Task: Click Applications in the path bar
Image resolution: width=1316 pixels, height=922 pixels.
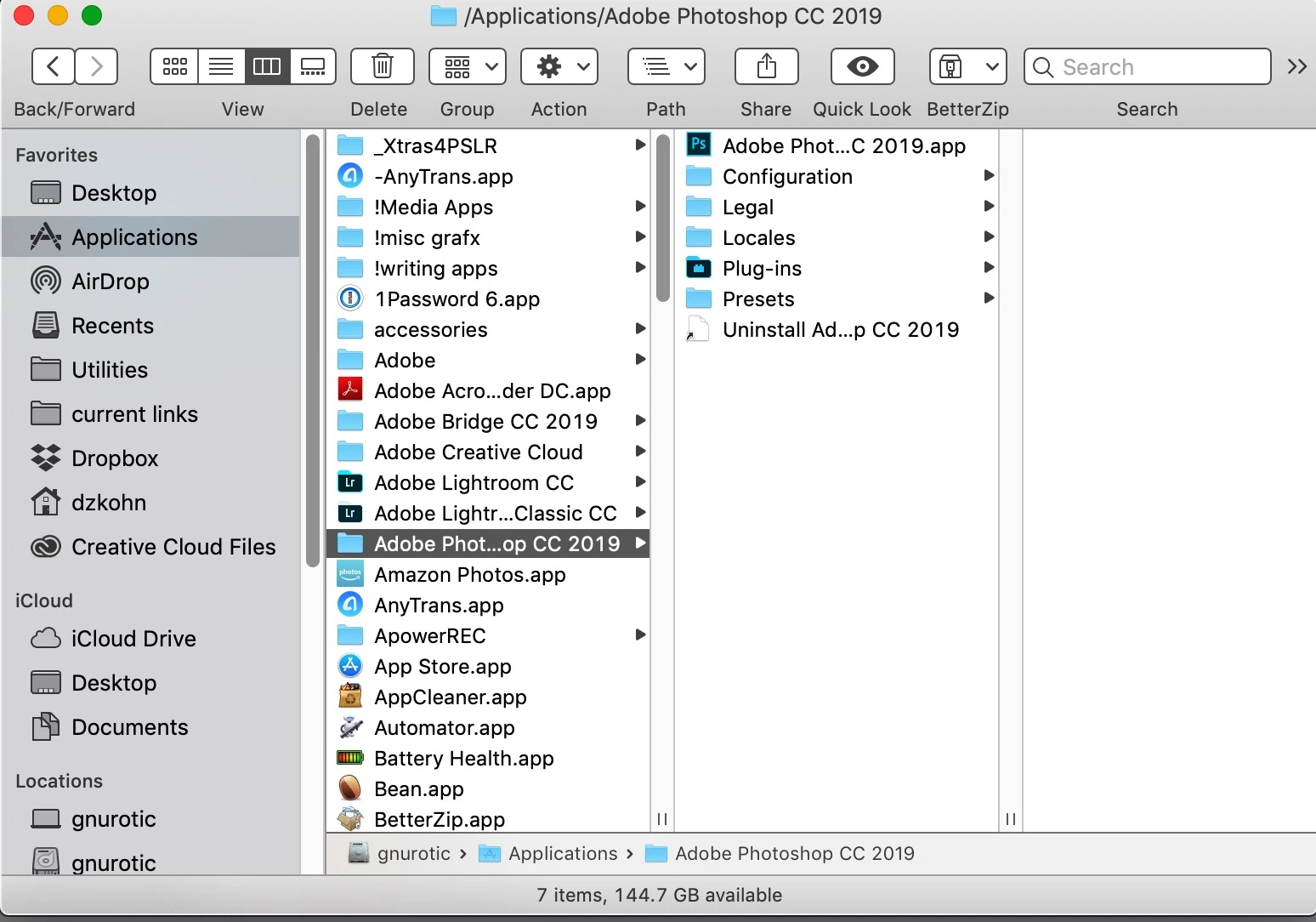Action: [548, 853]
